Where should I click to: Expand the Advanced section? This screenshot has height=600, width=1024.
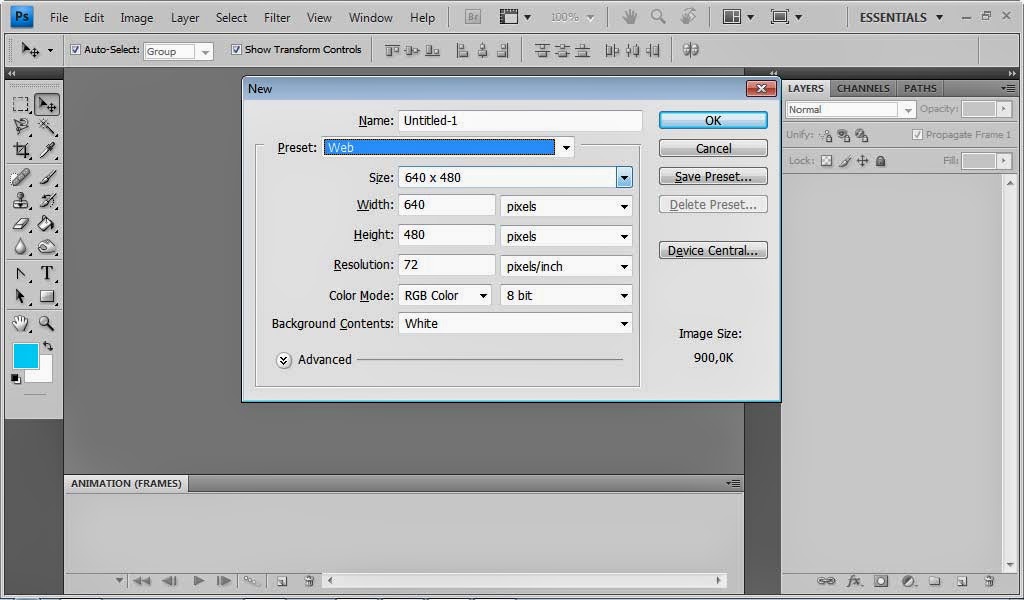284,360
